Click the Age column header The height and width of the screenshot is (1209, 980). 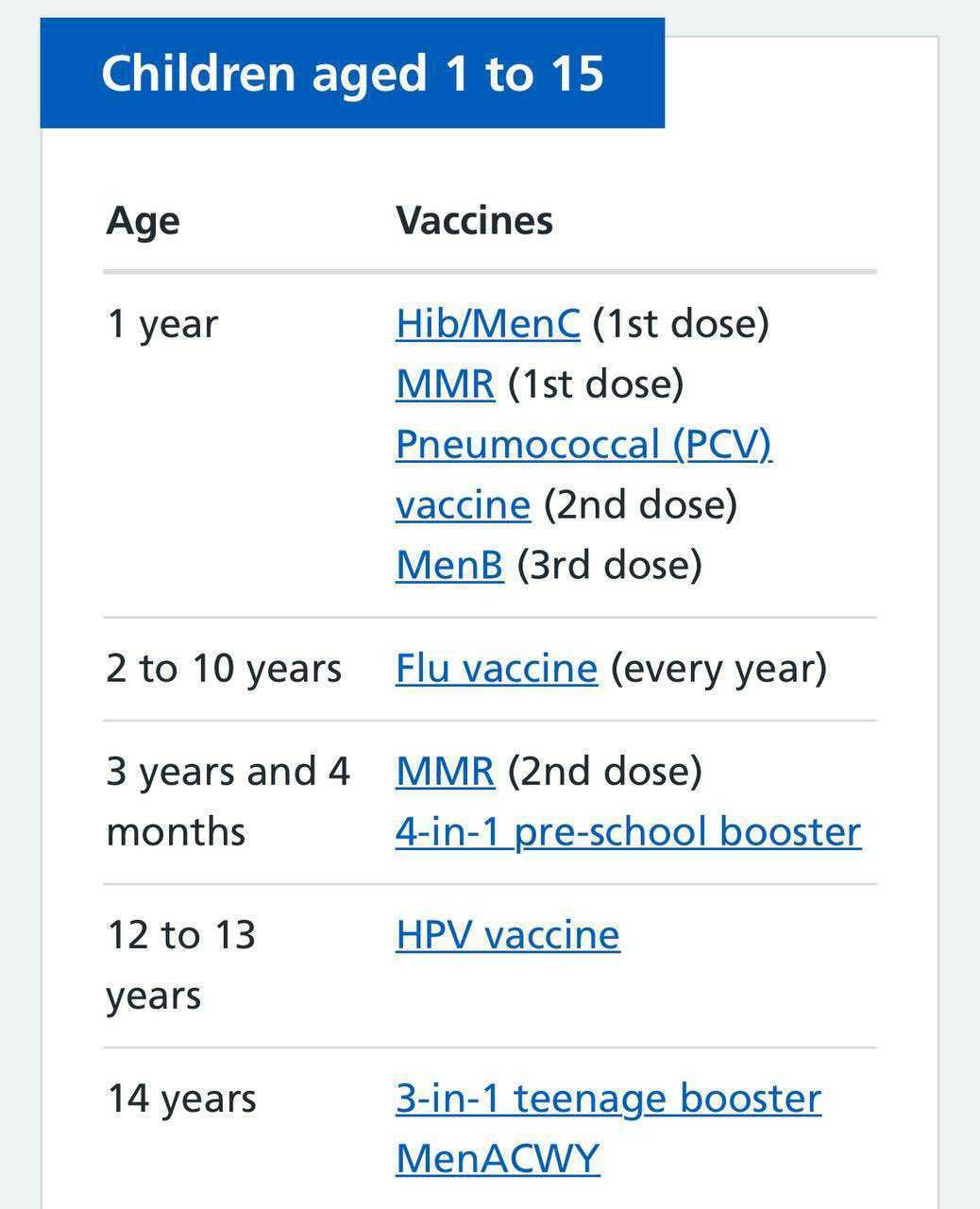tap(143, 221)
